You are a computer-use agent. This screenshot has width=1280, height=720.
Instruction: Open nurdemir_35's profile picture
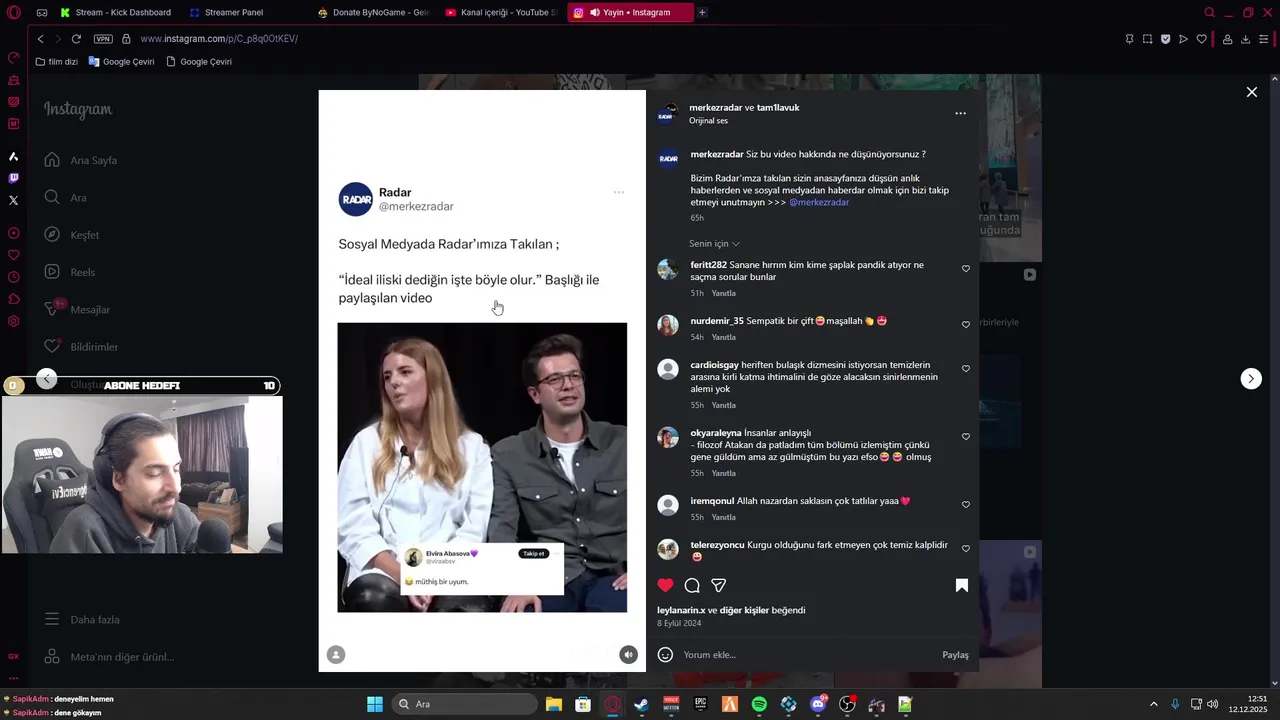pyautogui.click(x=668, y=325)
